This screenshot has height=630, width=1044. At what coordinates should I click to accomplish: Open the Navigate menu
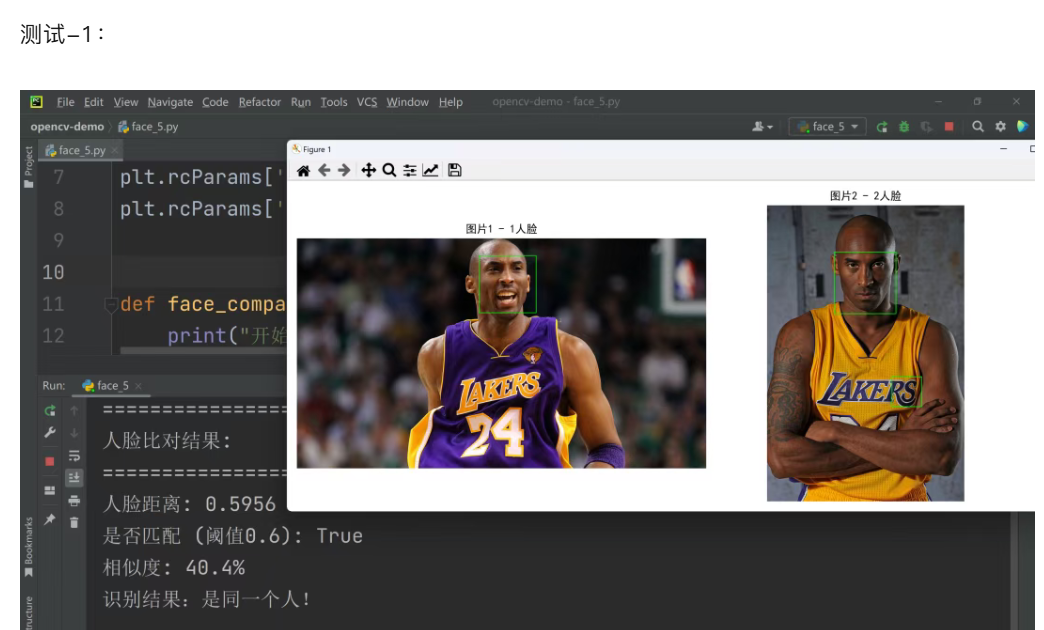pyautogui.click(x=170, y=102)
